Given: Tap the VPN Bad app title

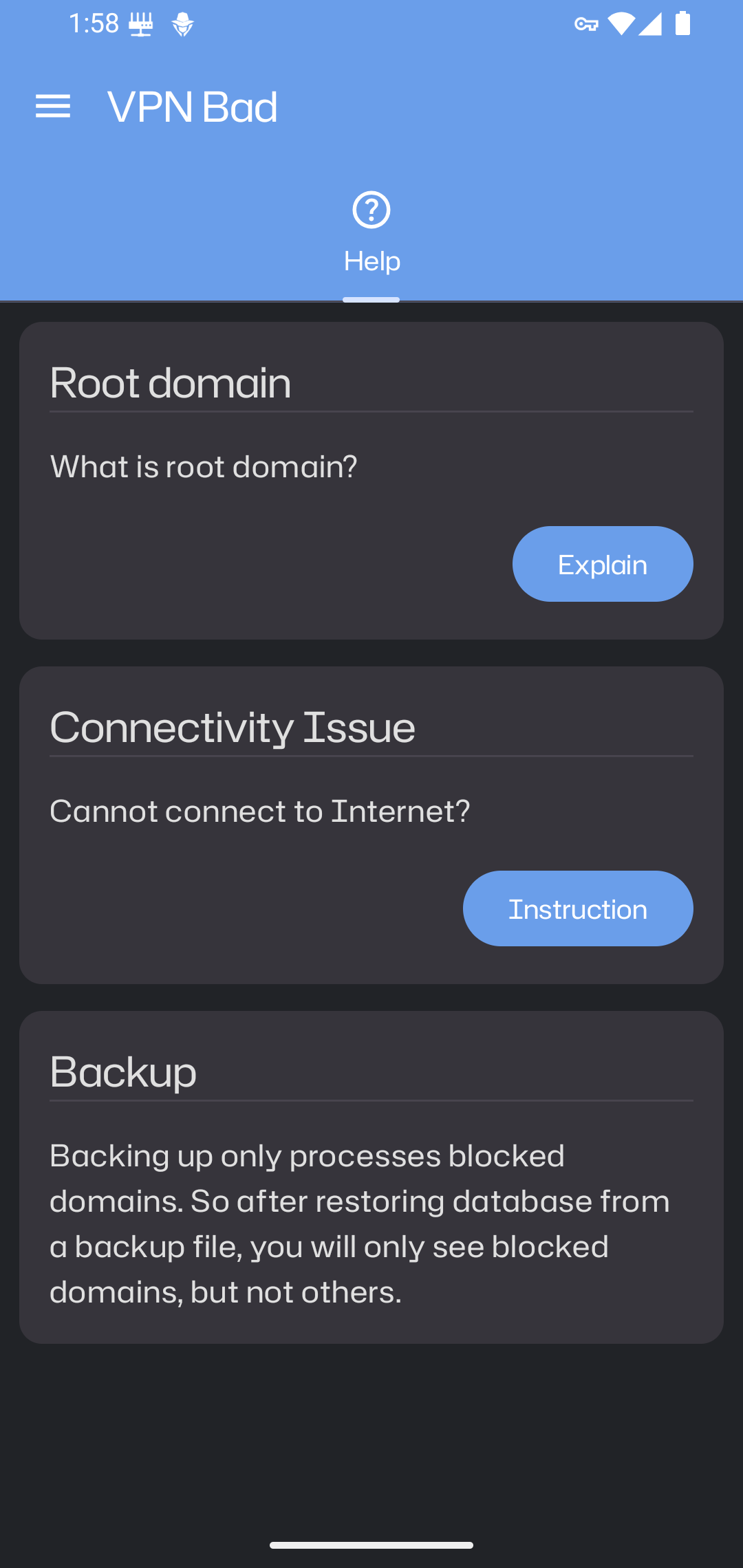Looking at the screenshot, I should [193, 107].
